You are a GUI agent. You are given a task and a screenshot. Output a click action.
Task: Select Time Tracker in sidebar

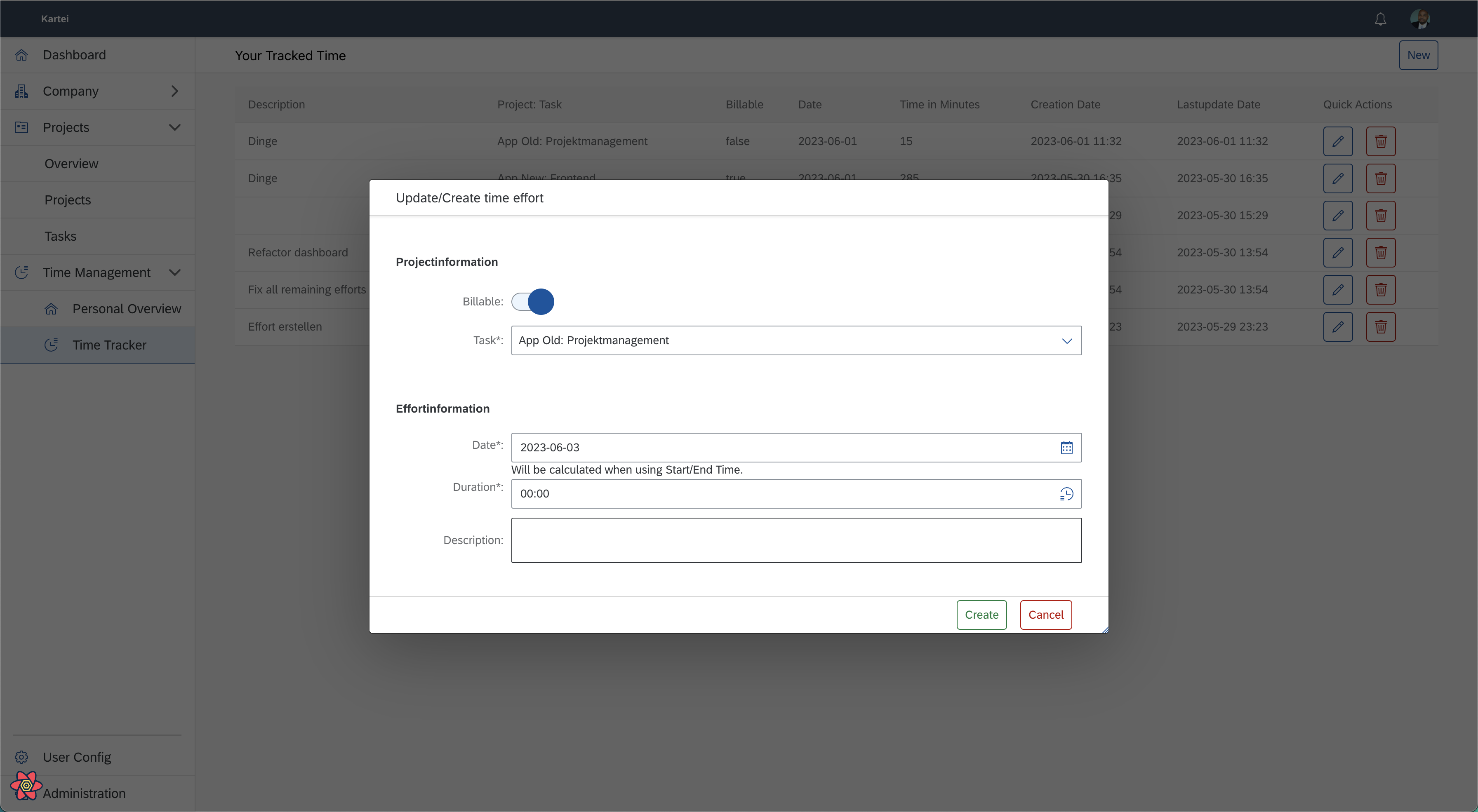98,345
